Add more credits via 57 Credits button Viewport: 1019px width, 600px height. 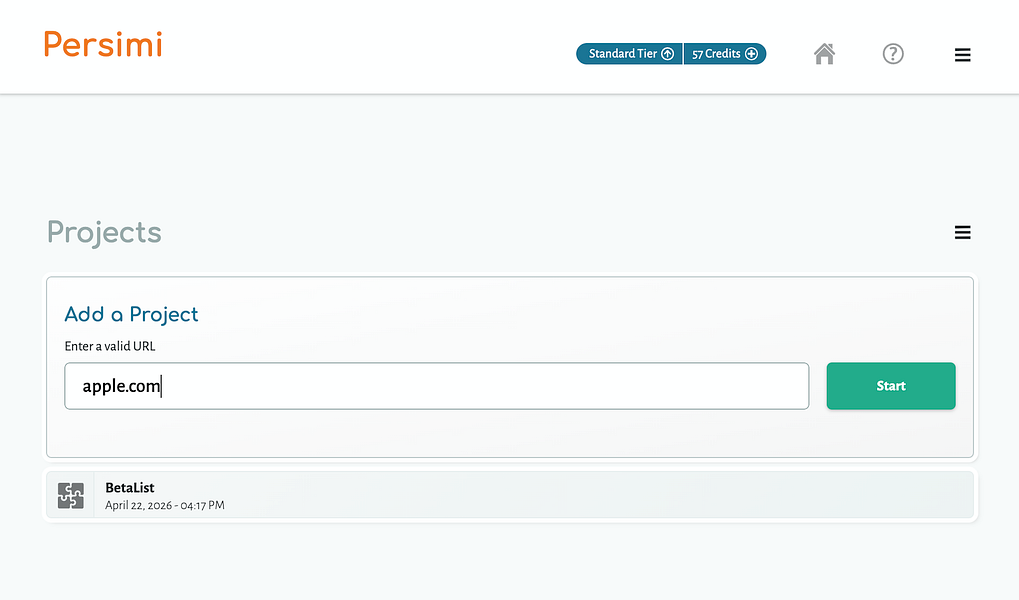click(x=725, y=54)
